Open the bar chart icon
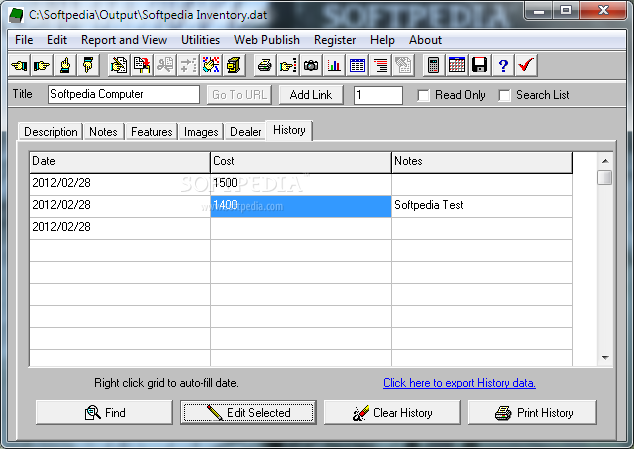 coord(334,65)
